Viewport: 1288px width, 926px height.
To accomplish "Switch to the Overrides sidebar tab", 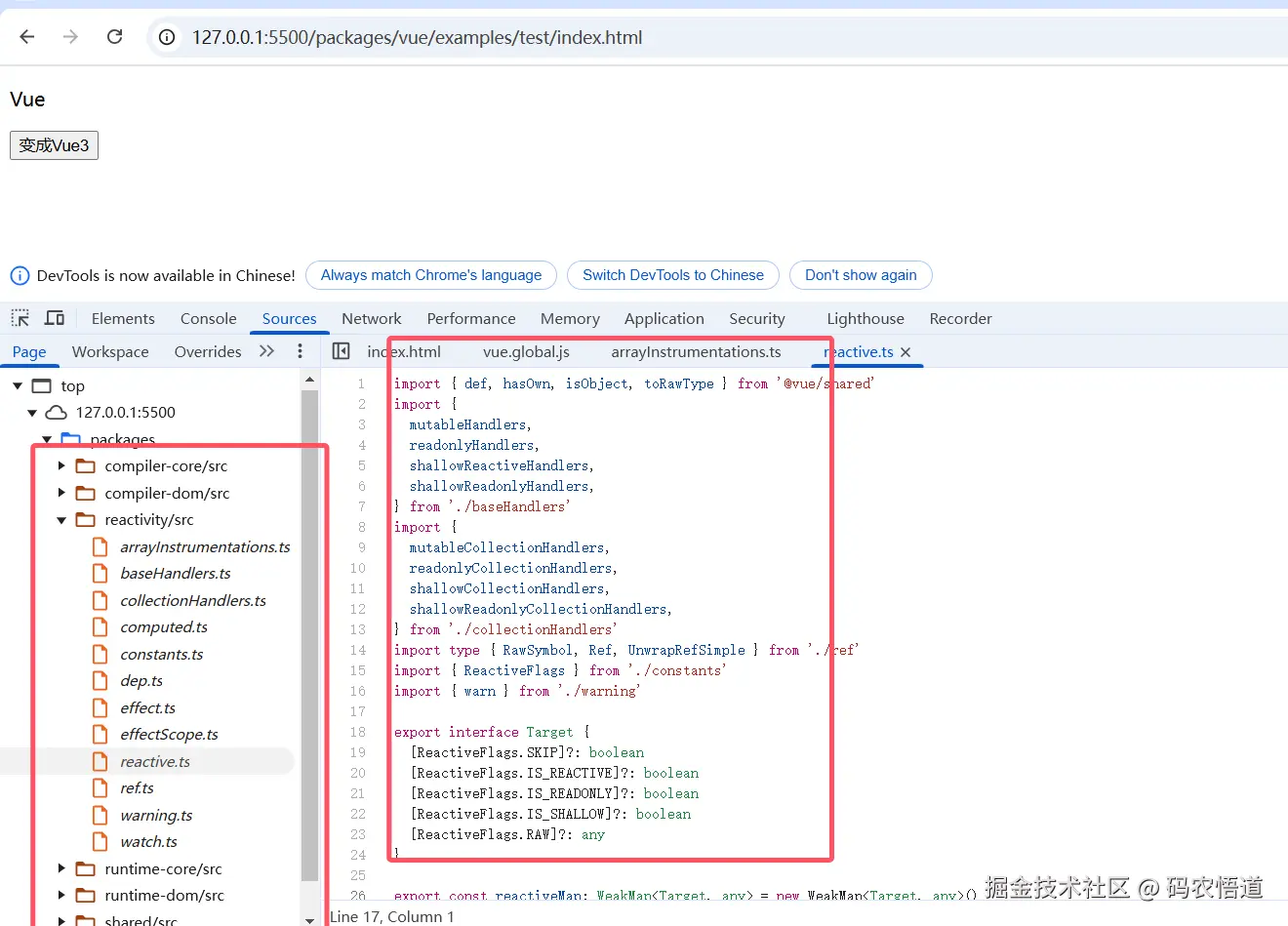I will click(208, 351).
